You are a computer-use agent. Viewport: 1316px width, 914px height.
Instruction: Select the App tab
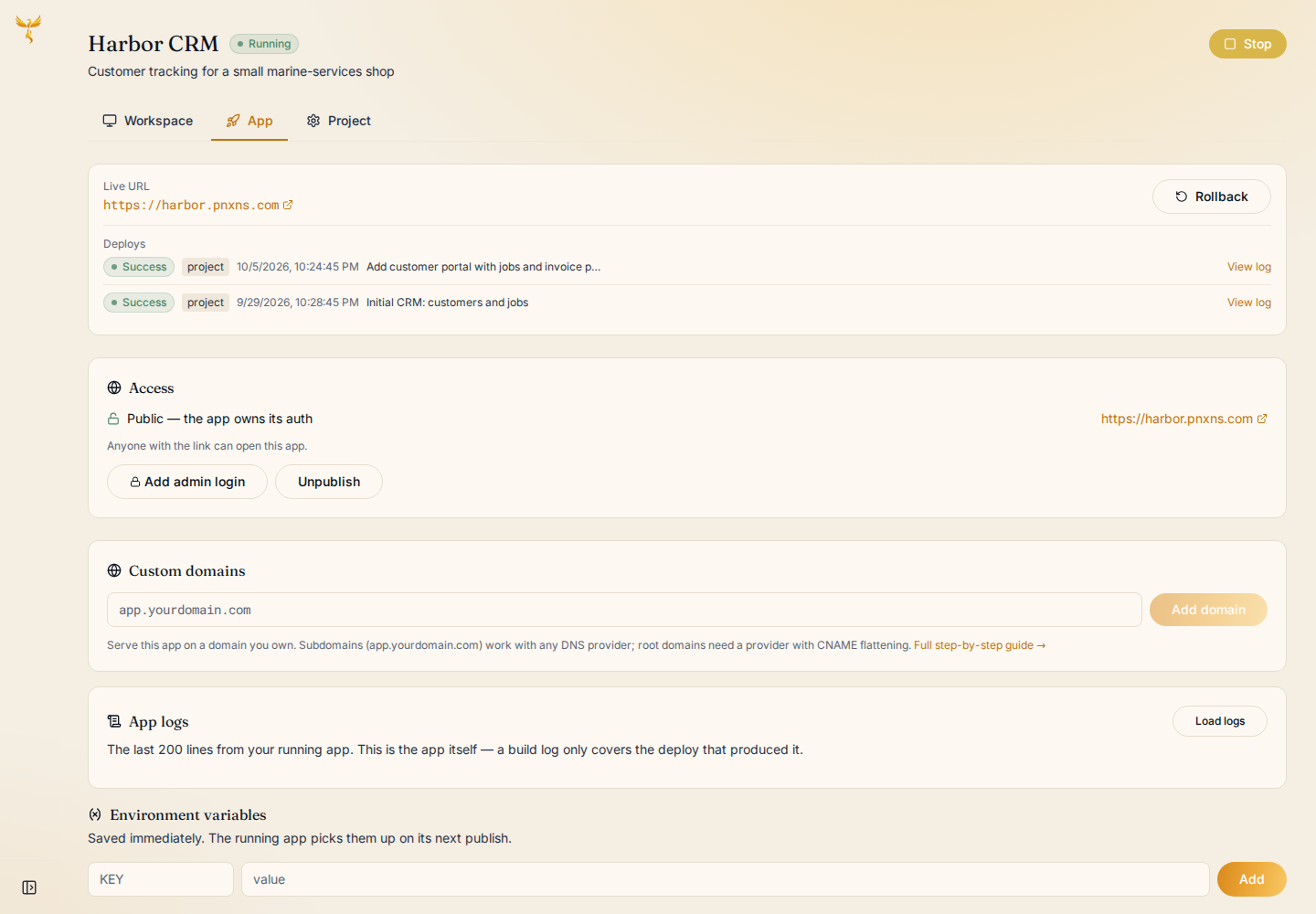pos(249,121)
